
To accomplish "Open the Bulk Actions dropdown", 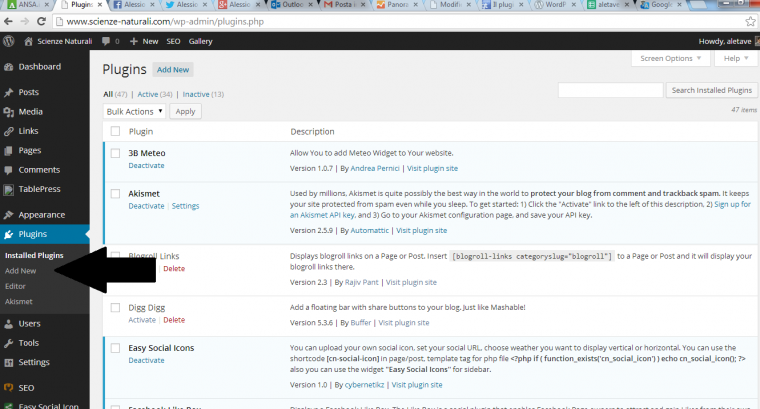I will (134, 111).
